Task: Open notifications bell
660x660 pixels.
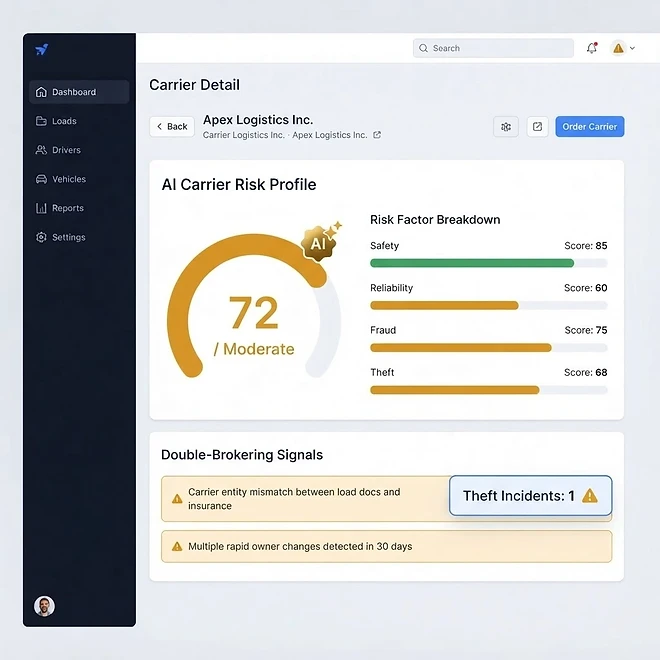Action: (x=592, y=48)
